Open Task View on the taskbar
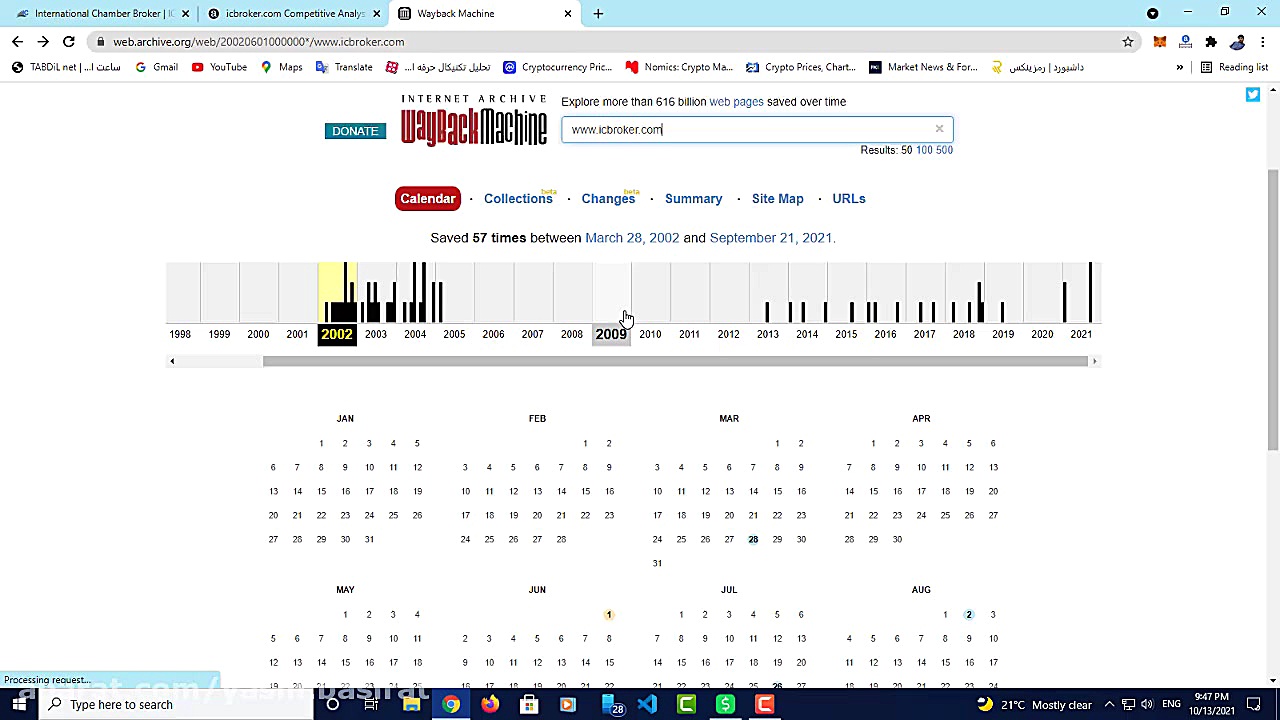1280x720 pixels. pos(371,704)
